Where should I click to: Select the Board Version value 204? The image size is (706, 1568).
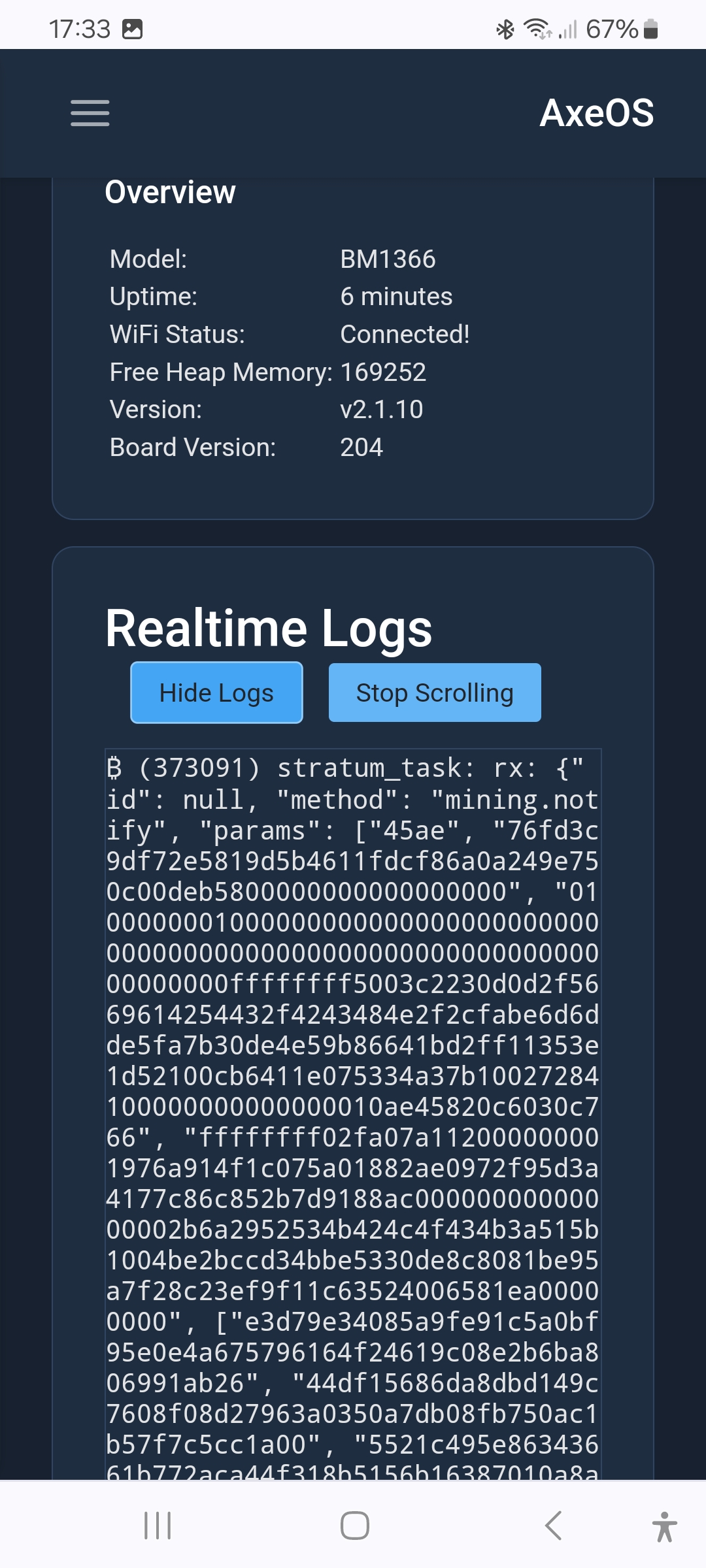(x=361, y=448)
